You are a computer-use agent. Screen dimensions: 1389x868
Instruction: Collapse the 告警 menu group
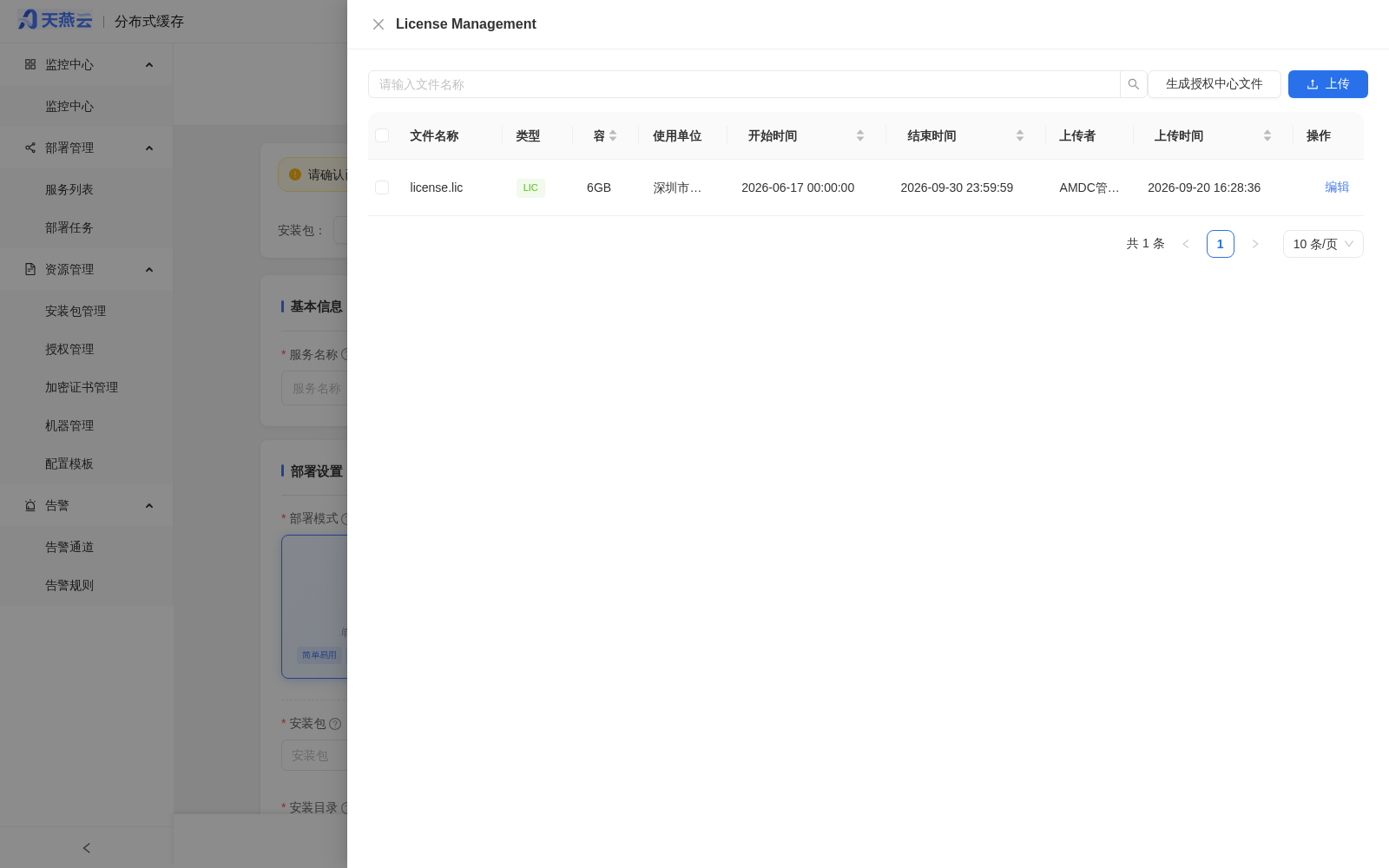(87, 505)
